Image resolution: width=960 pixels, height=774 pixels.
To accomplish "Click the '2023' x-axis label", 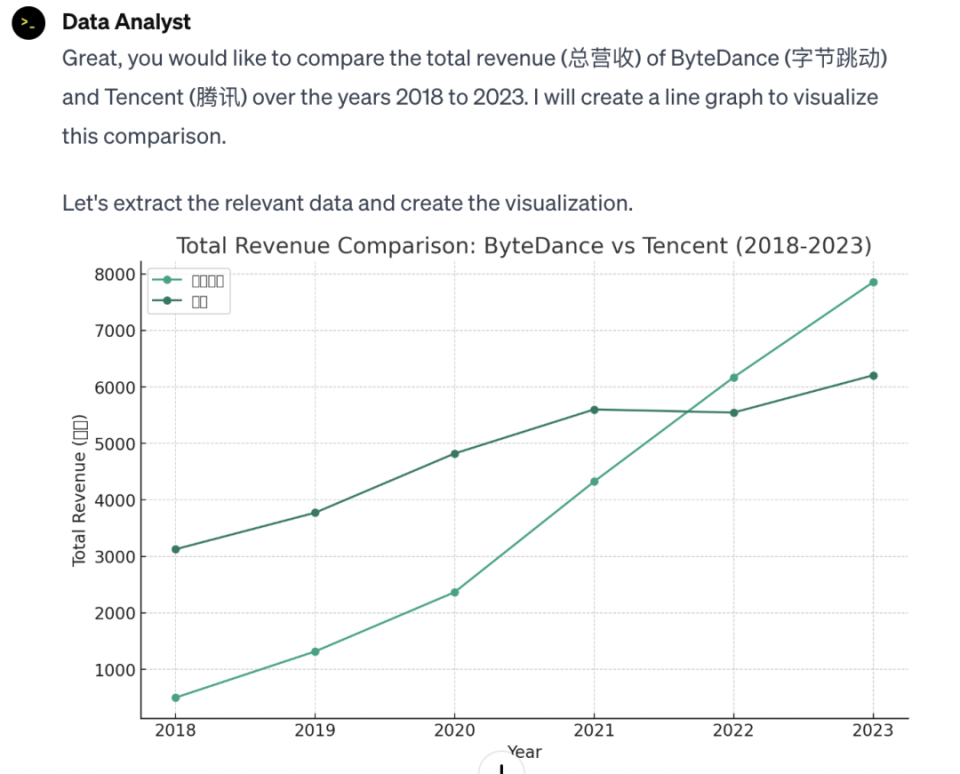I will click(x=873, y=731).
